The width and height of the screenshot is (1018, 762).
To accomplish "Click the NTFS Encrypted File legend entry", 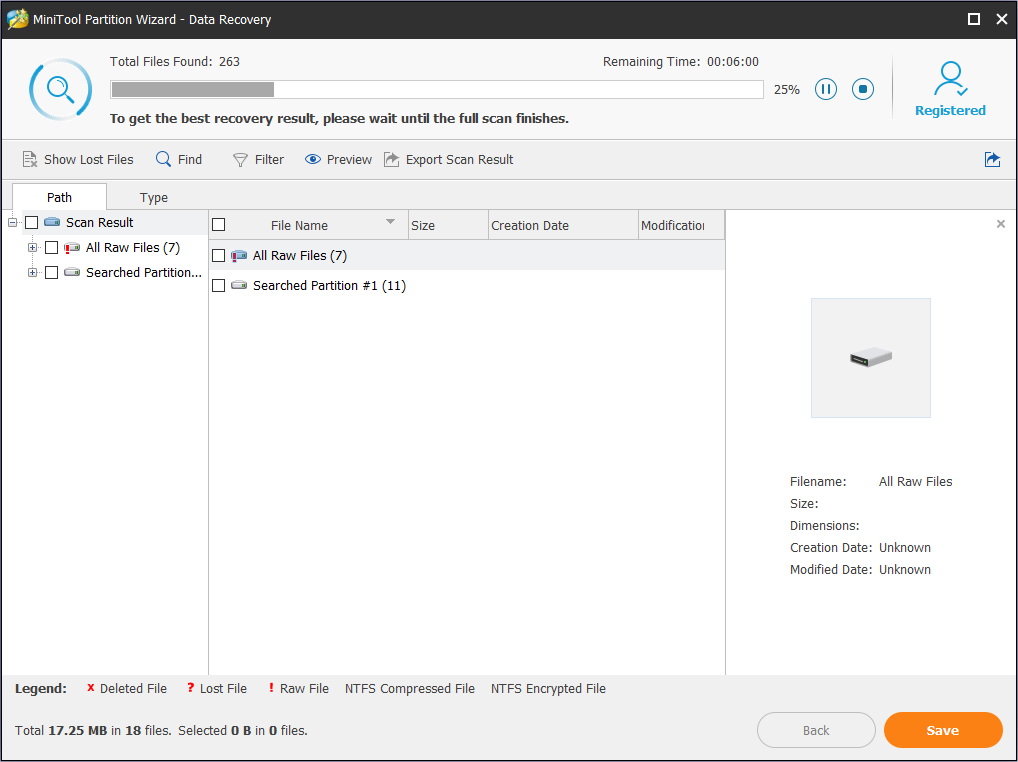I will [548, 689].
